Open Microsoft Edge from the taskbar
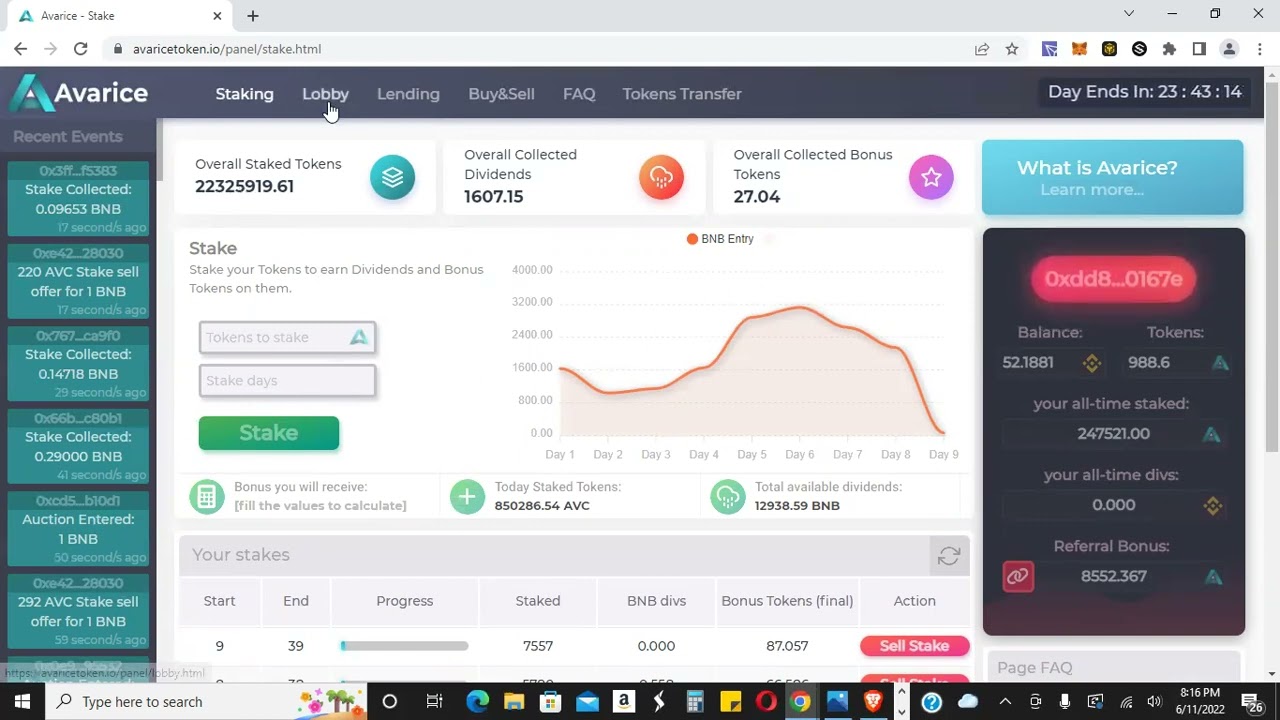This screenshot has height=720, width=1280. click(477, 701)
